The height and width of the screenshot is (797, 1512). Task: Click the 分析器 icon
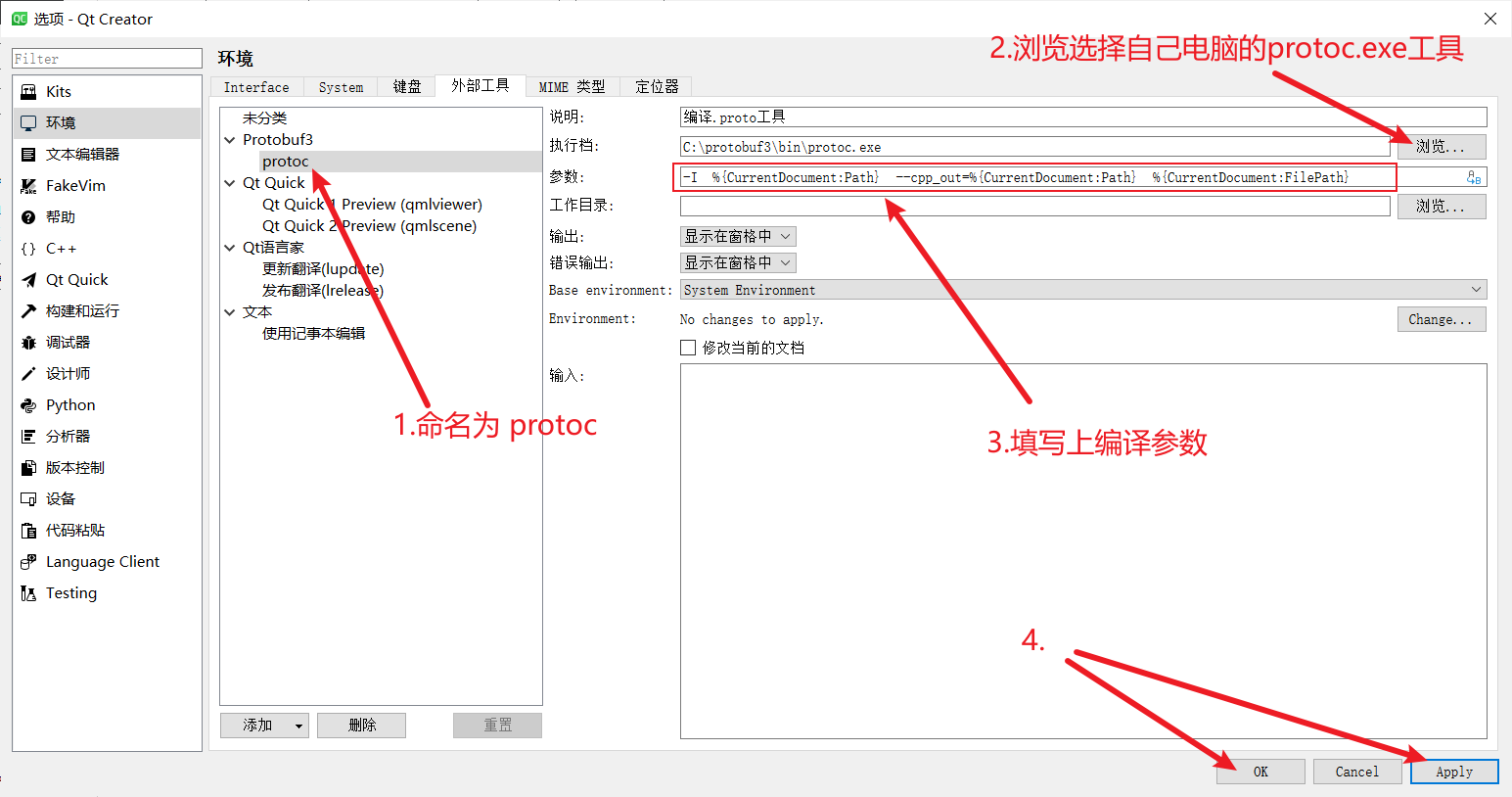pyautogui.click(x=28, y=437)
